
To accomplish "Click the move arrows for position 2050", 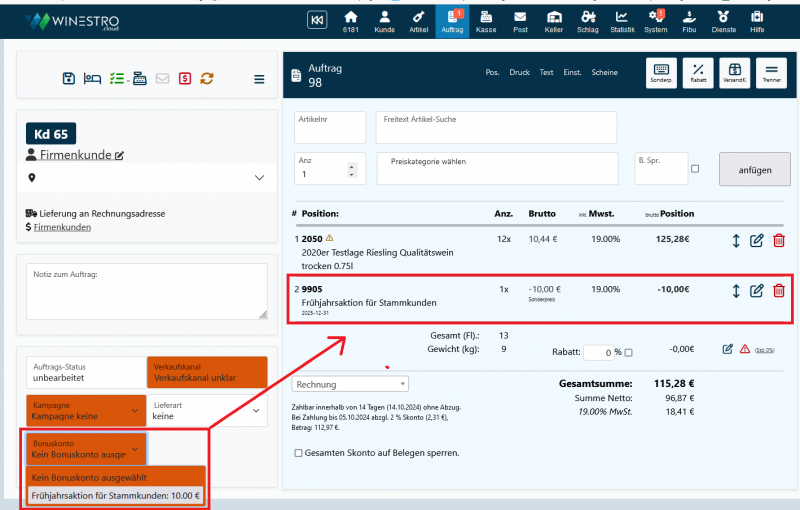I will click(x=736, y=241).
